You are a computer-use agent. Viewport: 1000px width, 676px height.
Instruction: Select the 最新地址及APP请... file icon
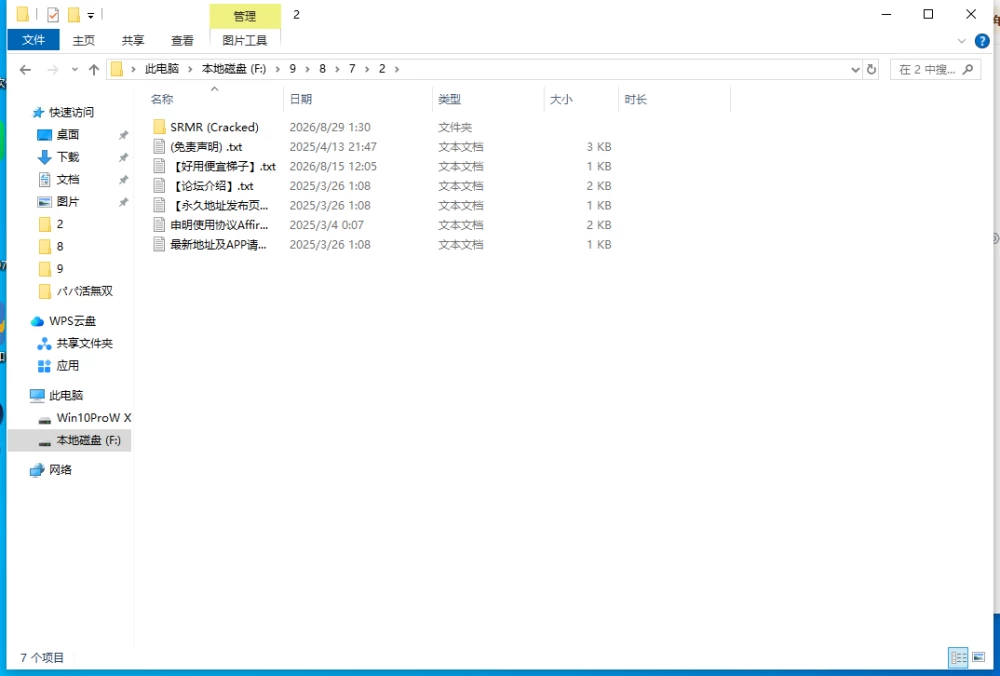(x=159, y=245)
